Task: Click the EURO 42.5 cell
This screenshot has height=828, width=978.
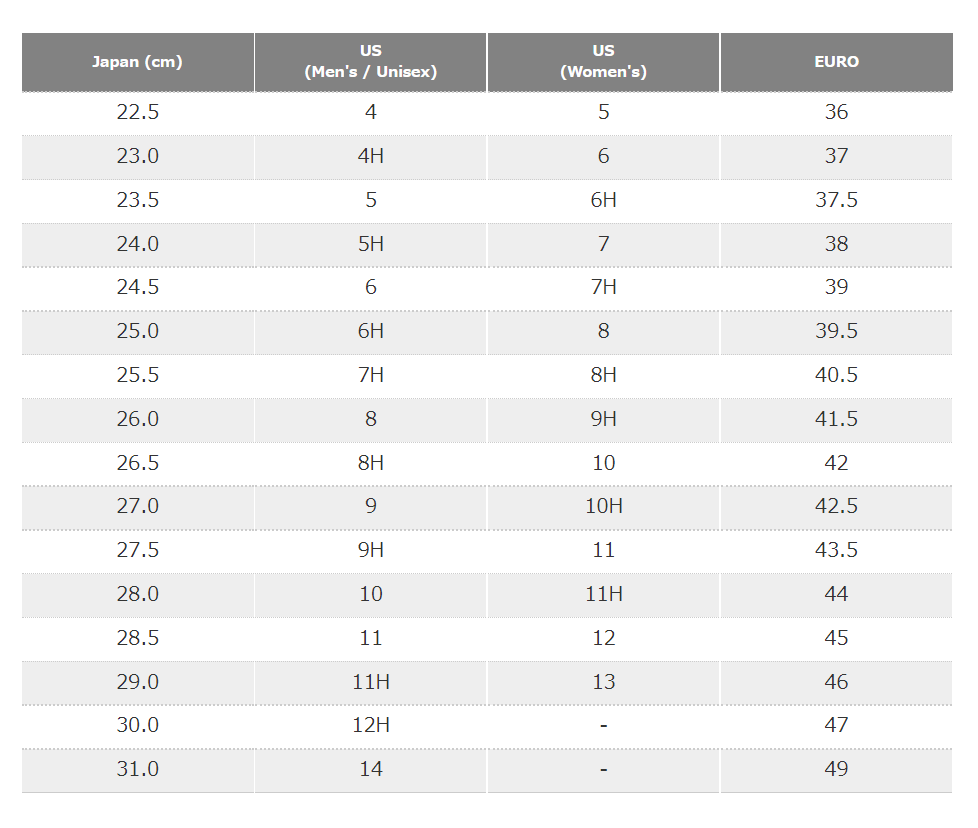Action: tap(836, 507)
